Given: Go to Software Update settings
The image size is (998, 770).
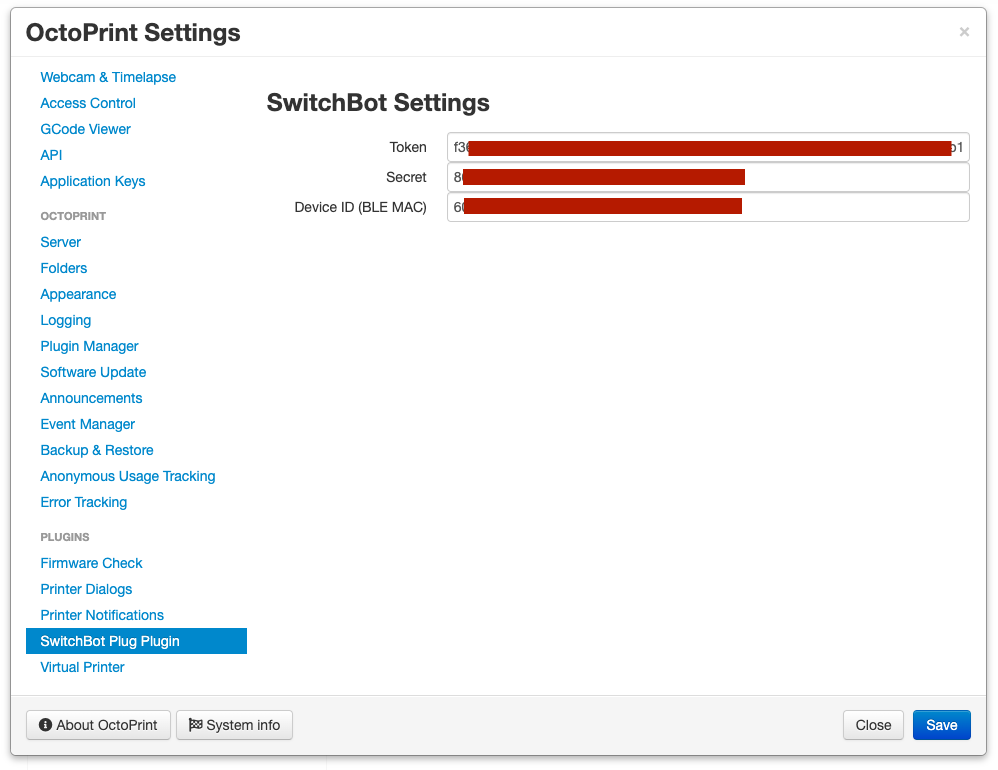Looking at the screenshot, I should (93, 372).
